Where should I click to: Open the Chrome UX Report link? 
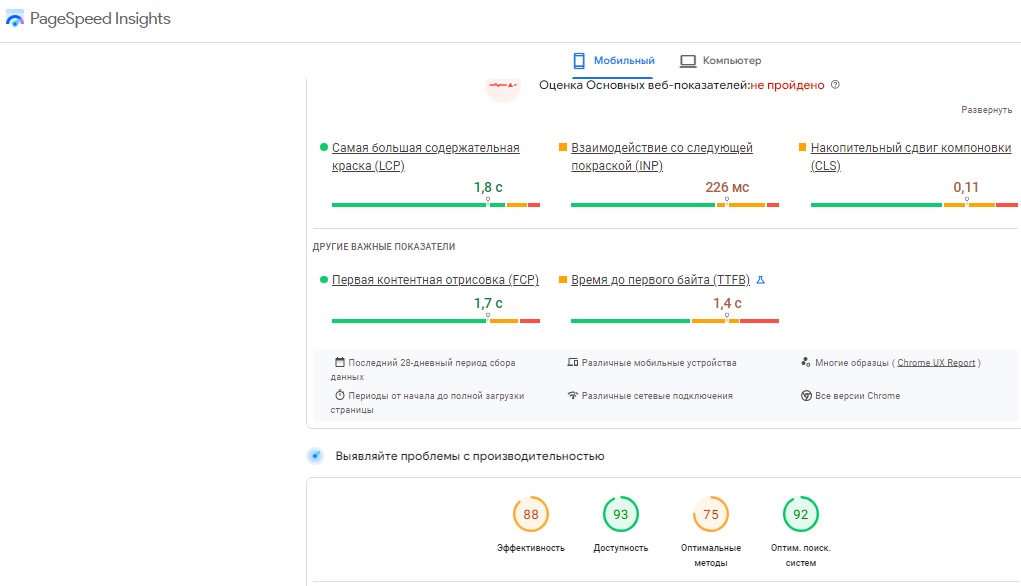(x=936, y=363)
